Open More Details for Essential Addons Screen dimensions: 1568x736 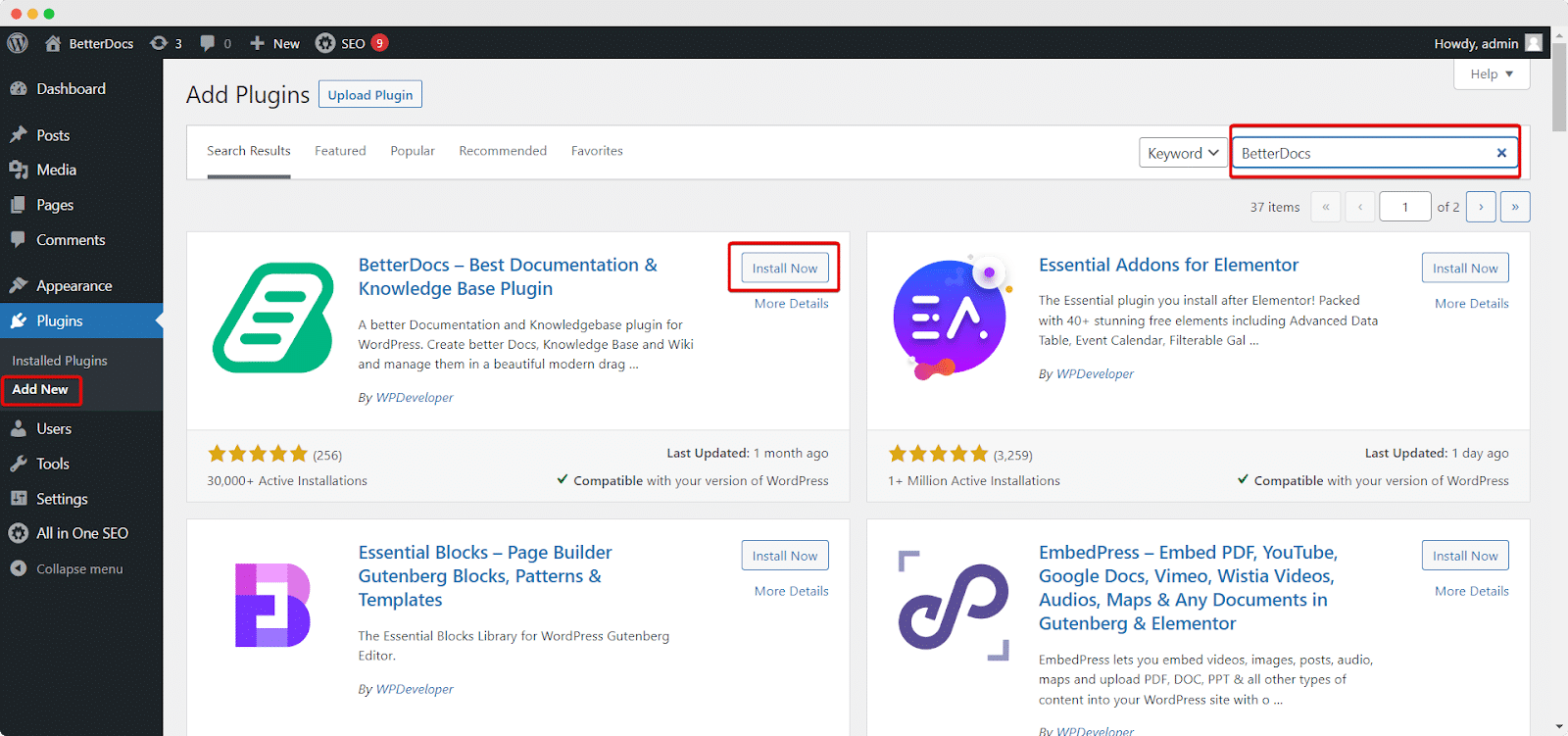point(1471,304)
